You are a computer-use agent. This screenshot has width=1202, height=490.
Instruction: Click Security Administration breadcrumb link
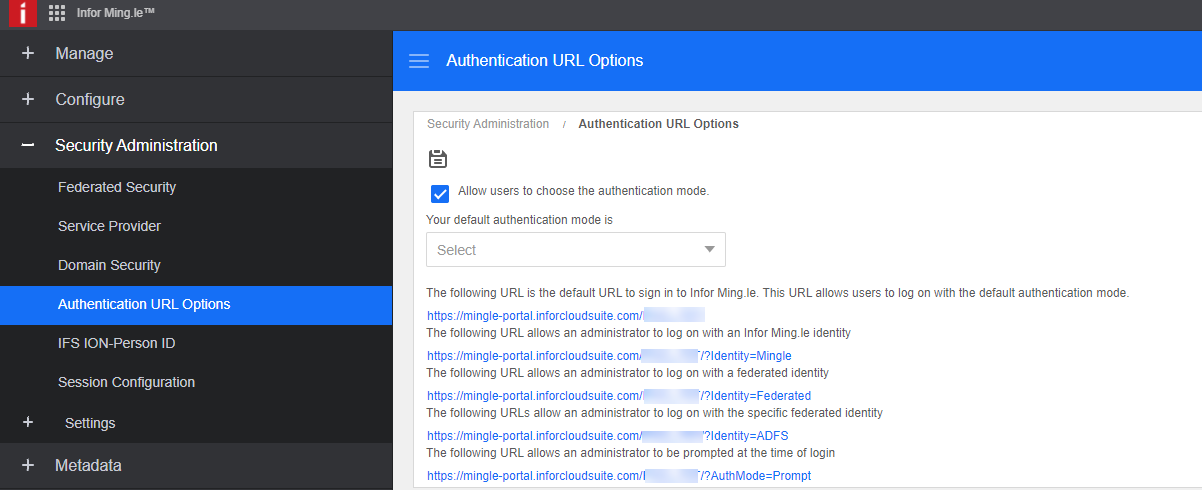(488, 124)
